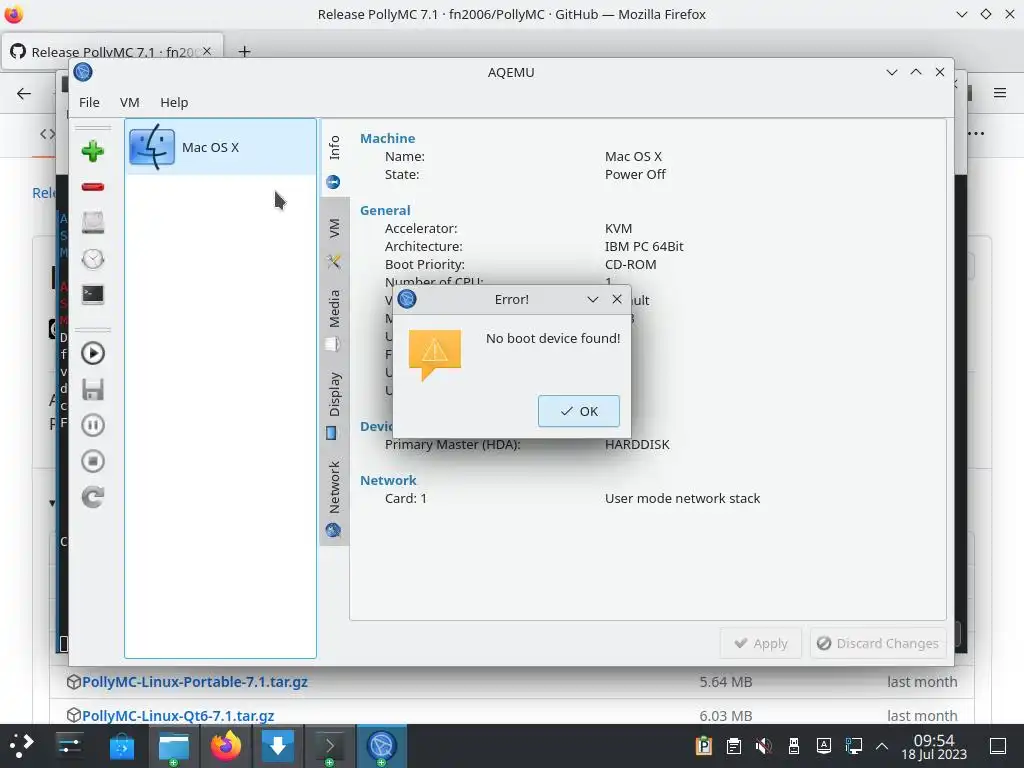Open the terminal monitor icon in AQEMU toolbar
The width and height of the screenshot is (1024, 768).
(x=93, y=295)
